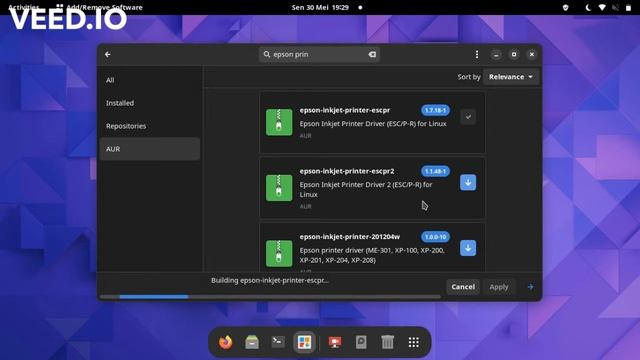This screenshot has height=360, width=640.
Task: Click 'Building epson-inkjet-printer-escpr...' status text
Action: point(270,280)
